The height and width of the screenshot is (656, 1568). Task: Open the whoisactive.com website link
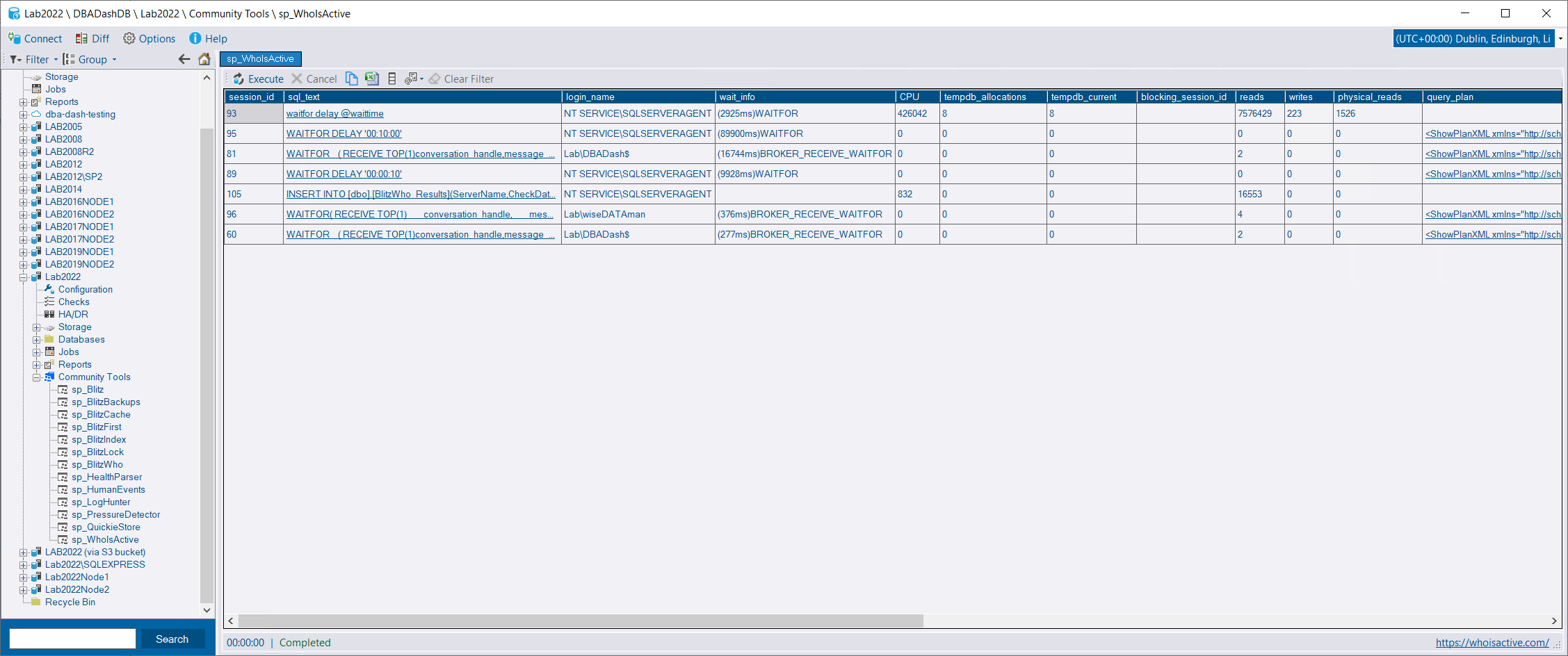click(x=1491, y=643)
